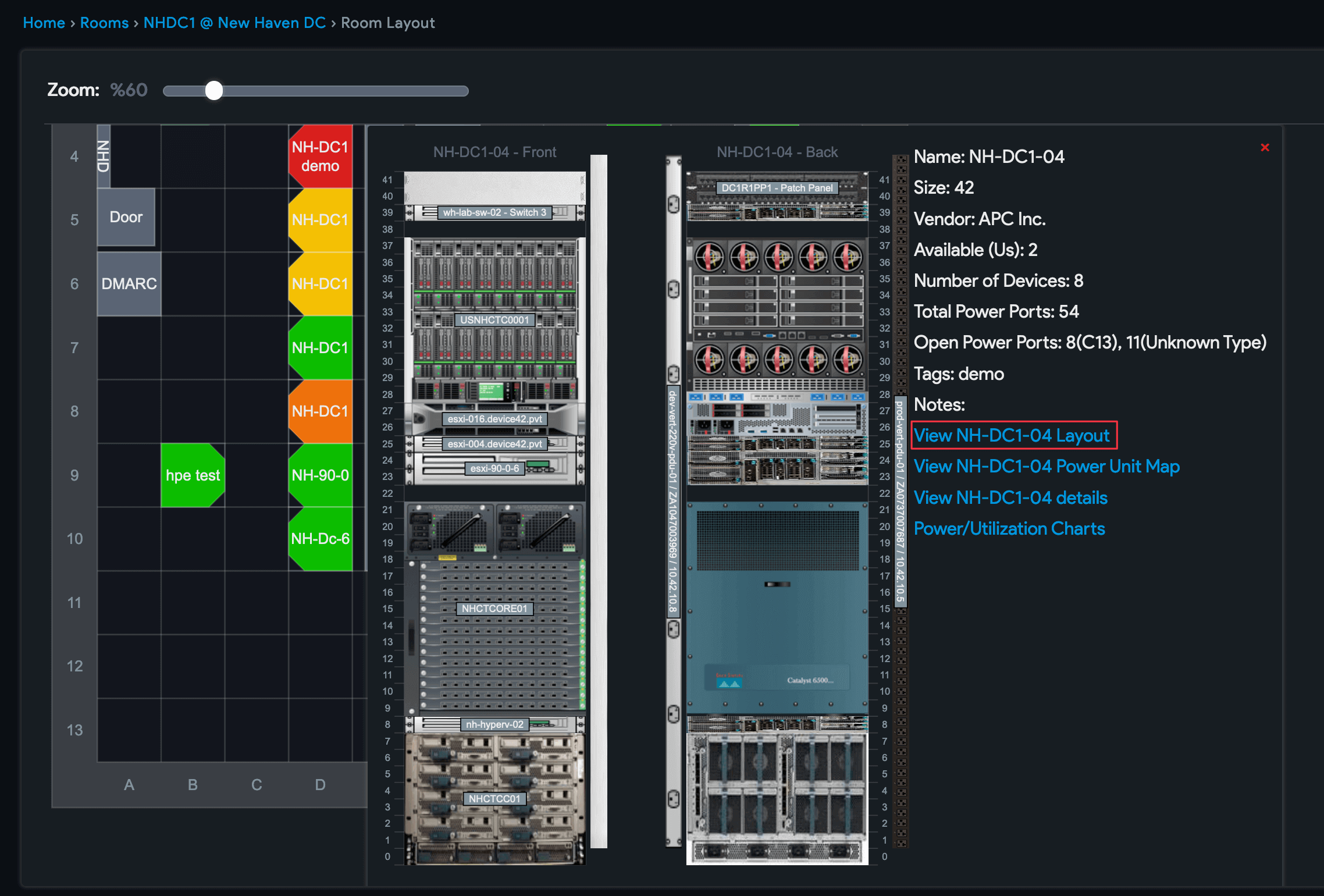
Task: Click the nh-hyperv-02 device
Action: click(x=494, y=725)
